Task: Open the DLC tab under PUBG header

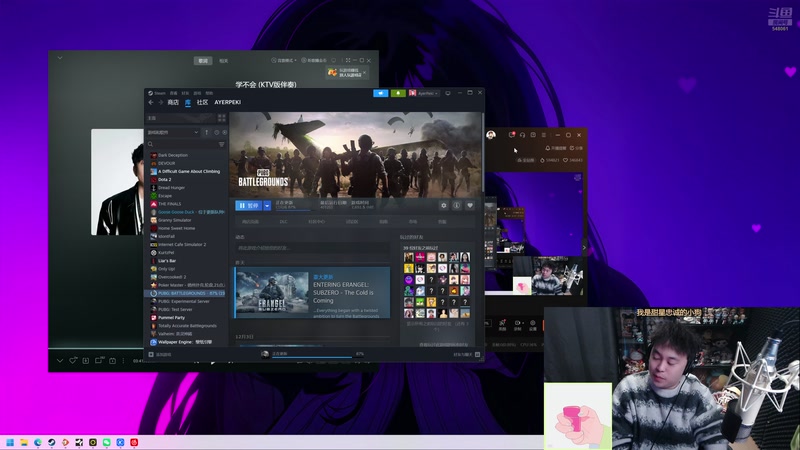Action: [x=283, y=222]
